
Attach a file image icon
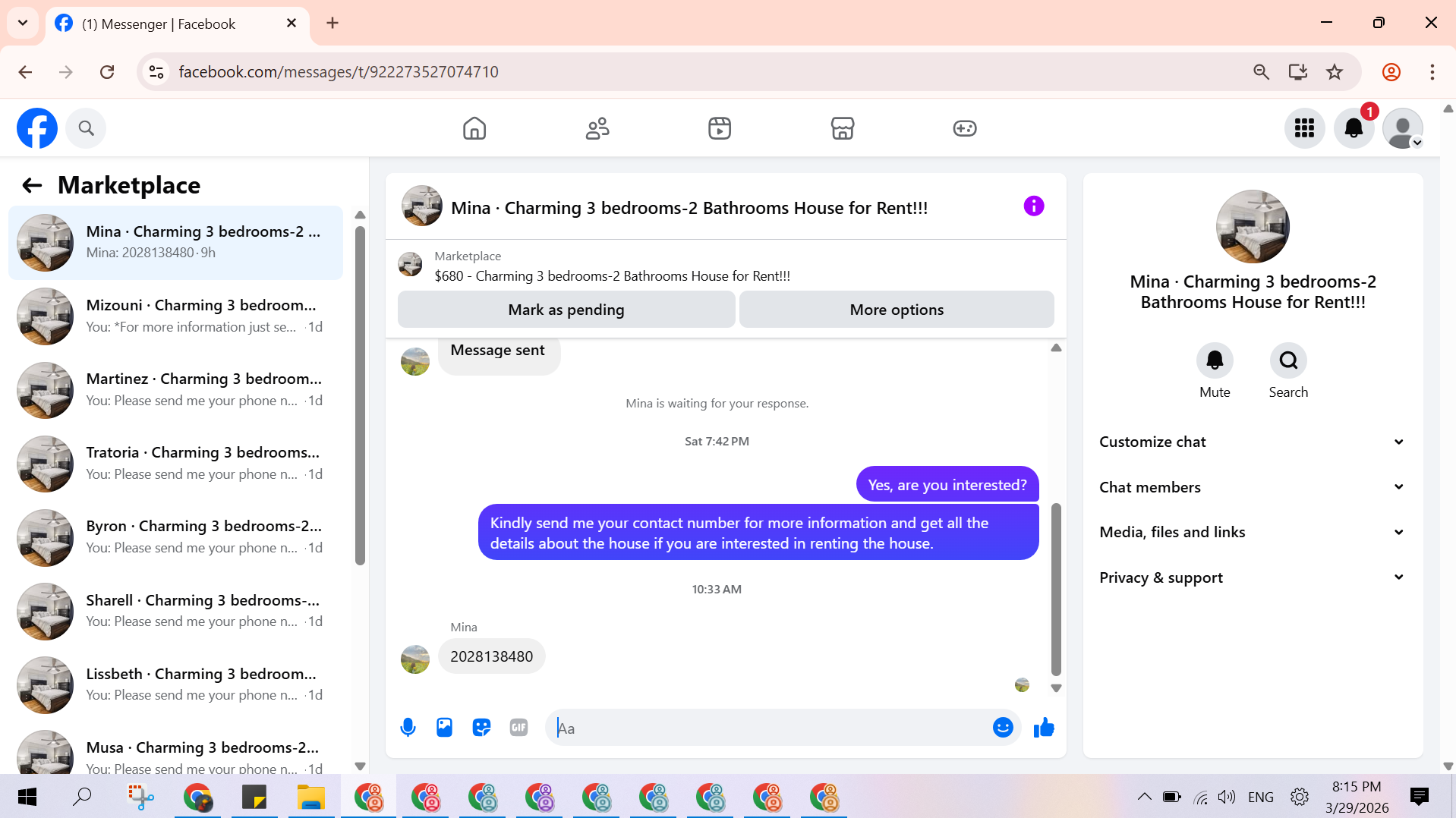pos(445,728)
